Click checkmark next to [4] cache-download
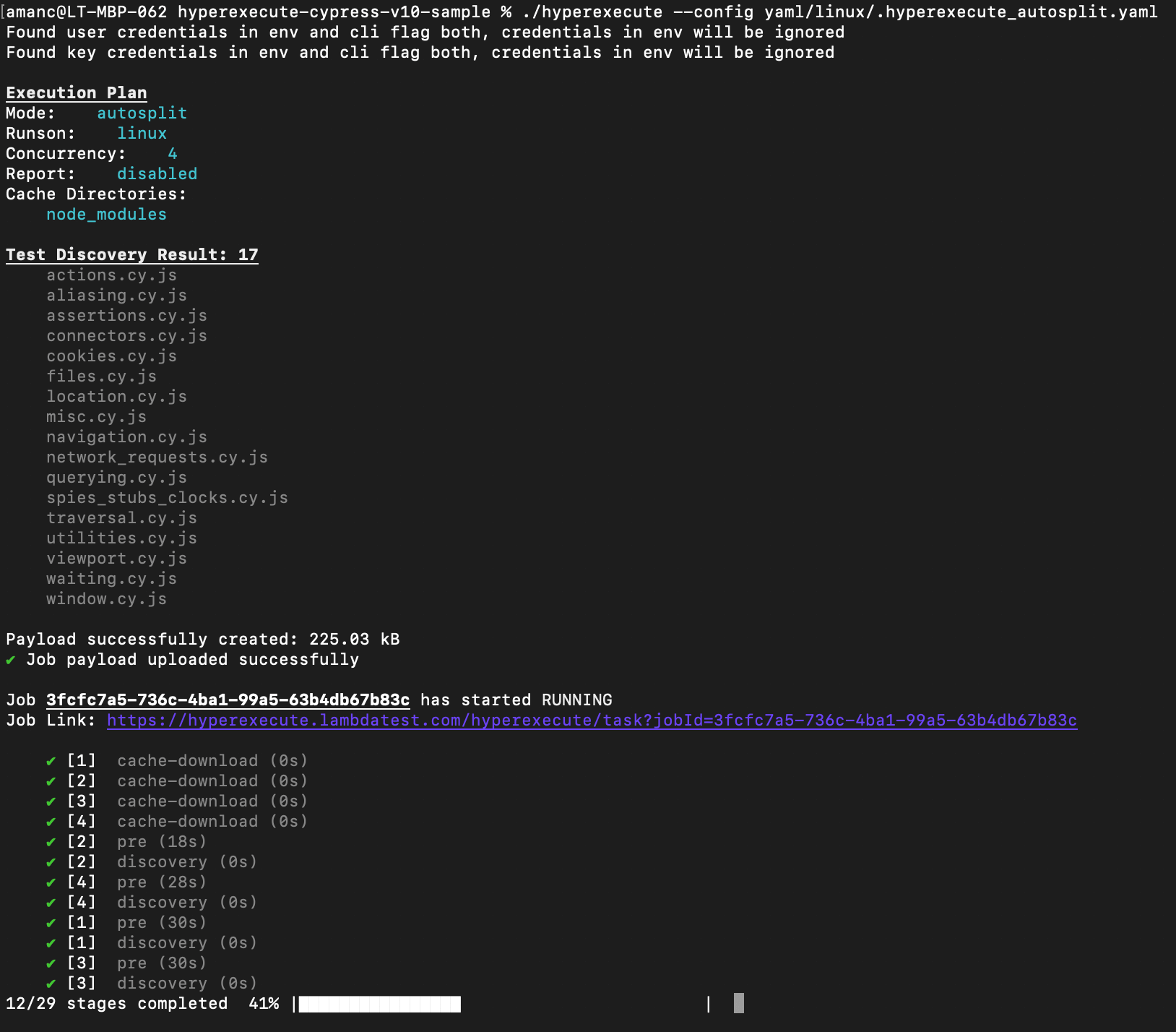The width and height of the screenshot is (1176, 1032). pos(51,822)
